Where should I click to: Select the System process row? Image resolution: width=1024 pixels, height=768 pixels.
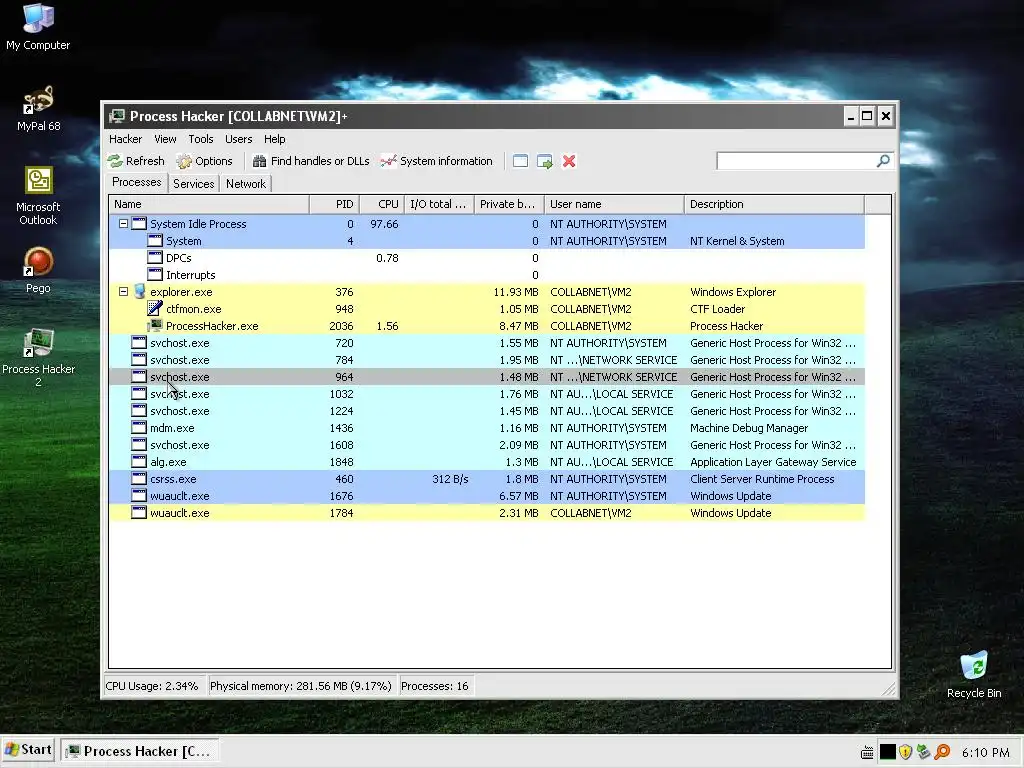(487, 241)
